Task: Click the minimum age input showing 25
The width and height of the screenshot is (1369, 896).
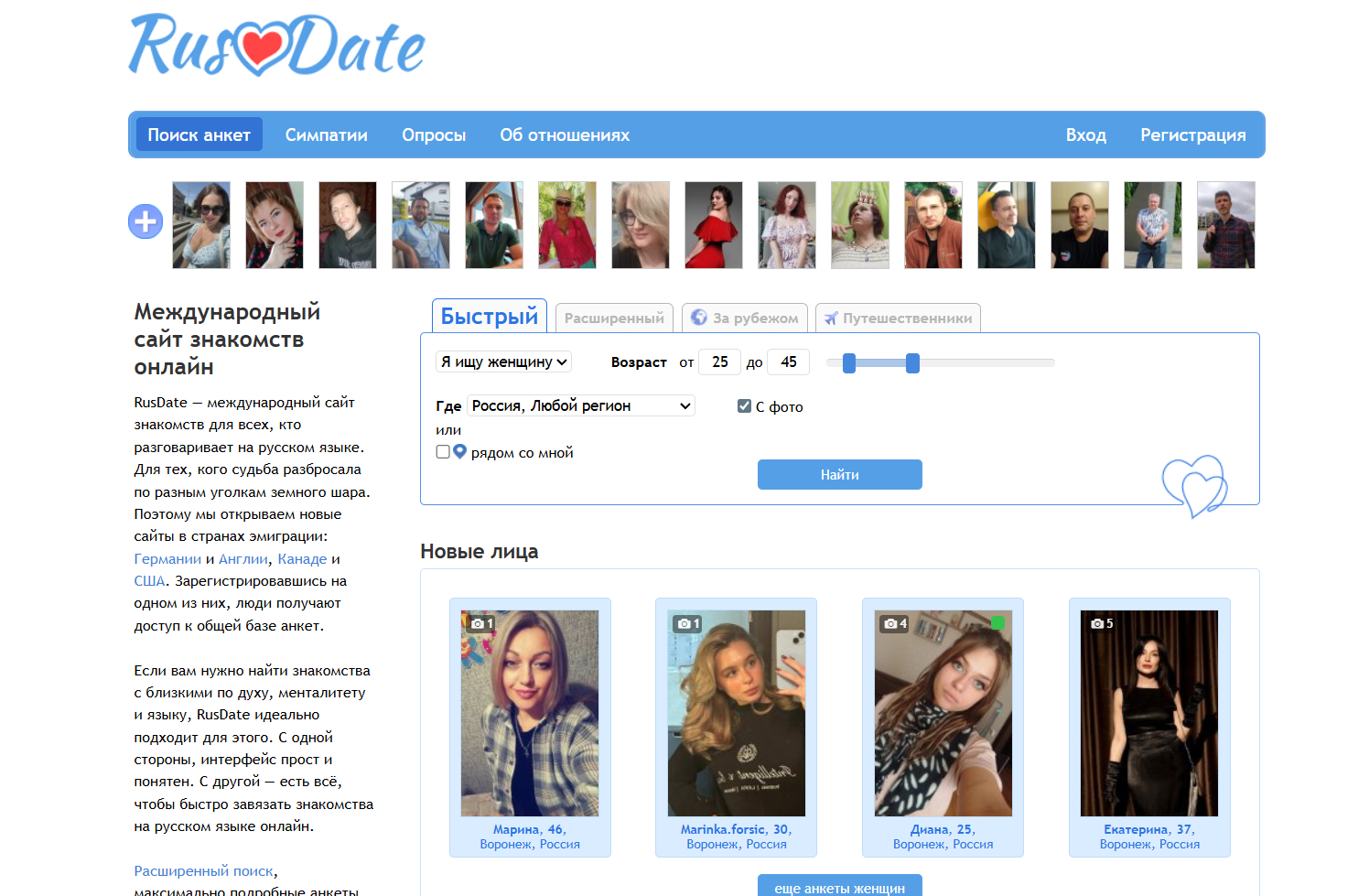Action: point(719,362)
